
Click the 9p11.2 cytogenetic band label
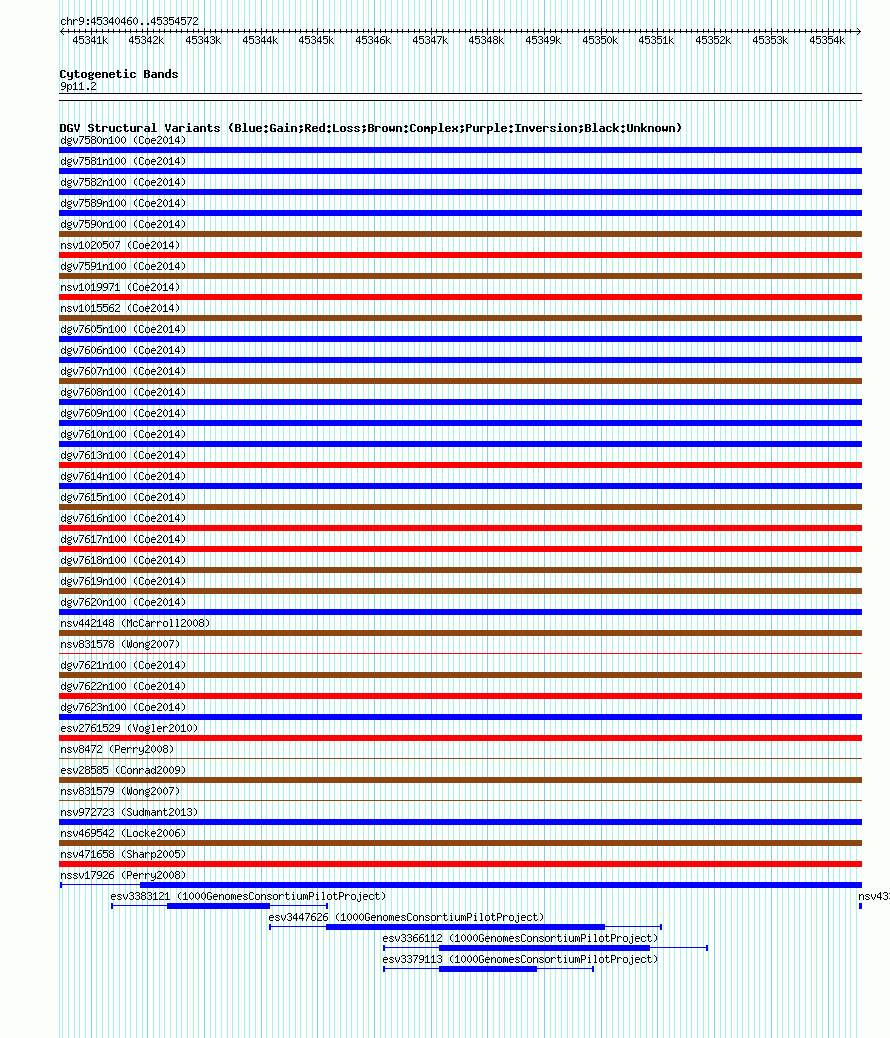coord(78,87)
